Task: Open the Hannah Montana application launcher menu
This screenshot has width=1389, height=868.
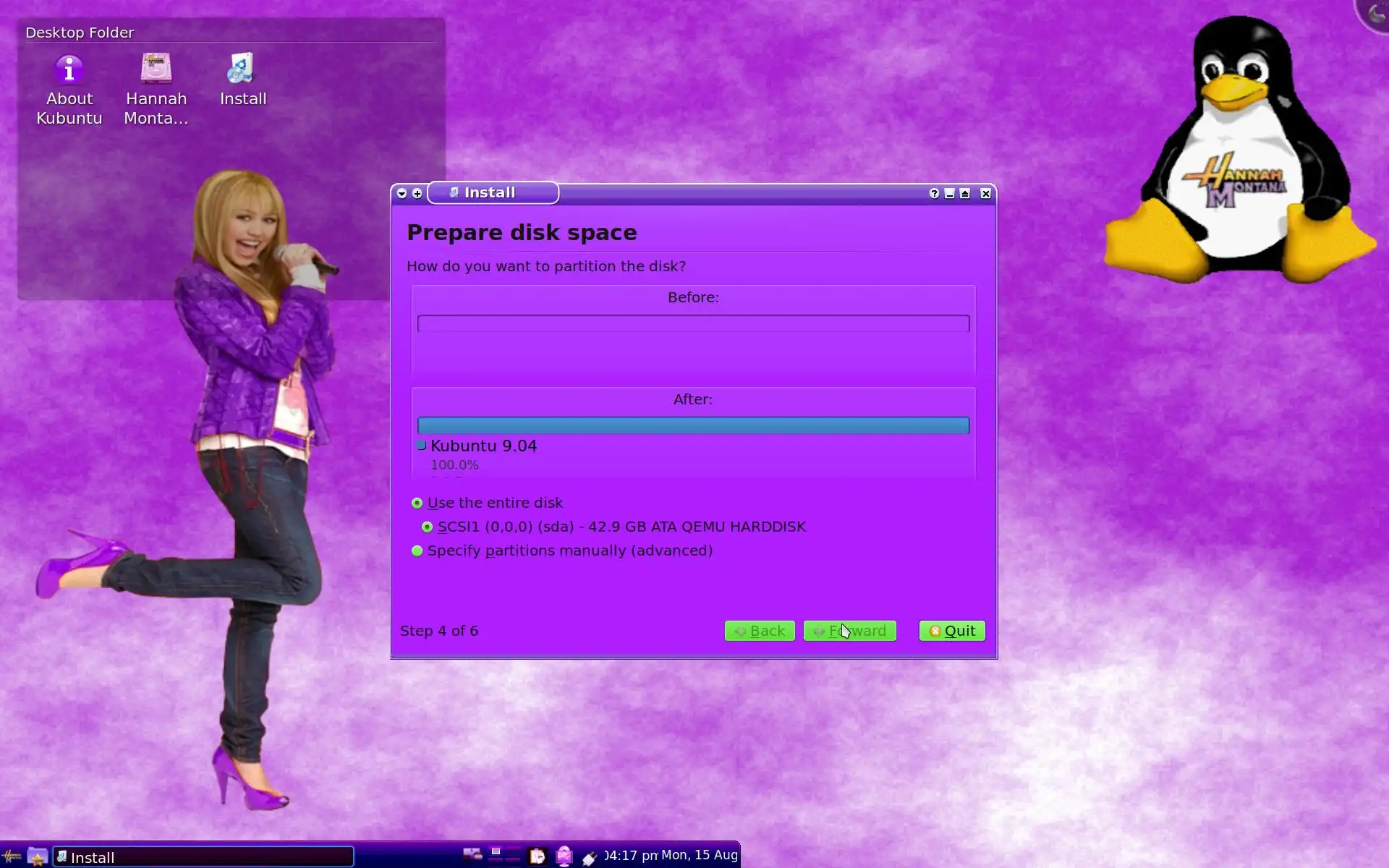Action: 12,856
